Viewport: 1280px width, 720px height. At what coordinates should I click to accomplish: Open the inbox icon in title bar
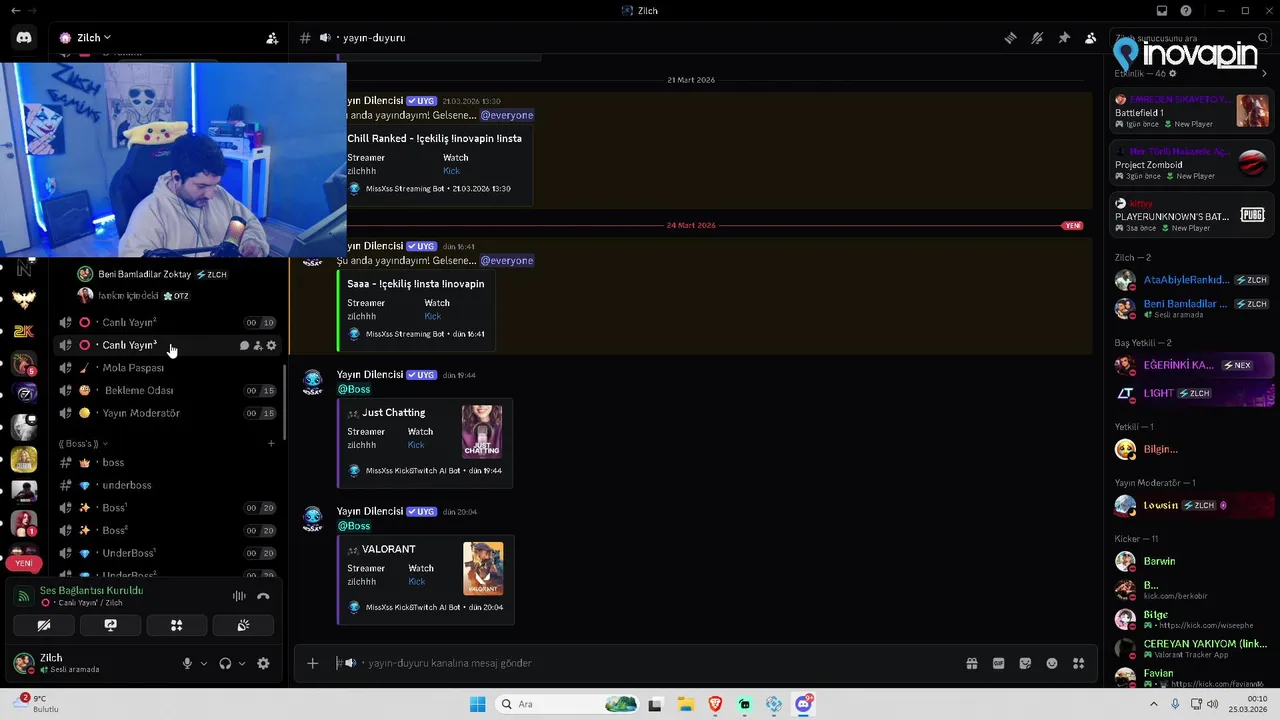(1162, 10)
